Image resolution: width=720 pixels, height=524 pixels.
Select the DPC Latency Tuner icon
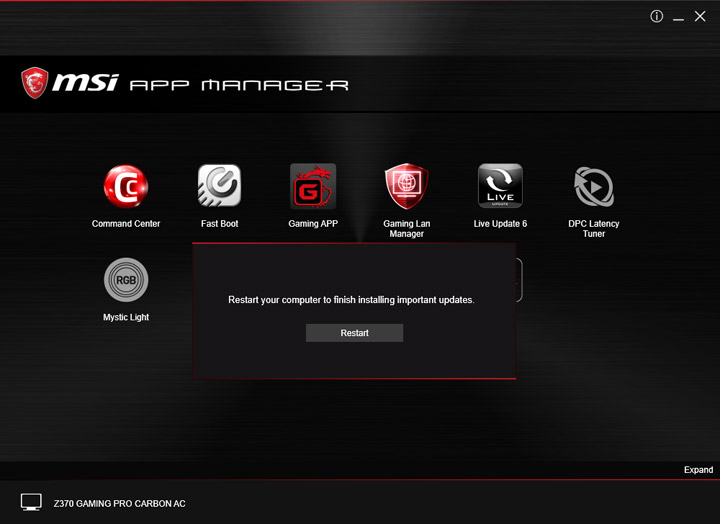tap(594, 186)
